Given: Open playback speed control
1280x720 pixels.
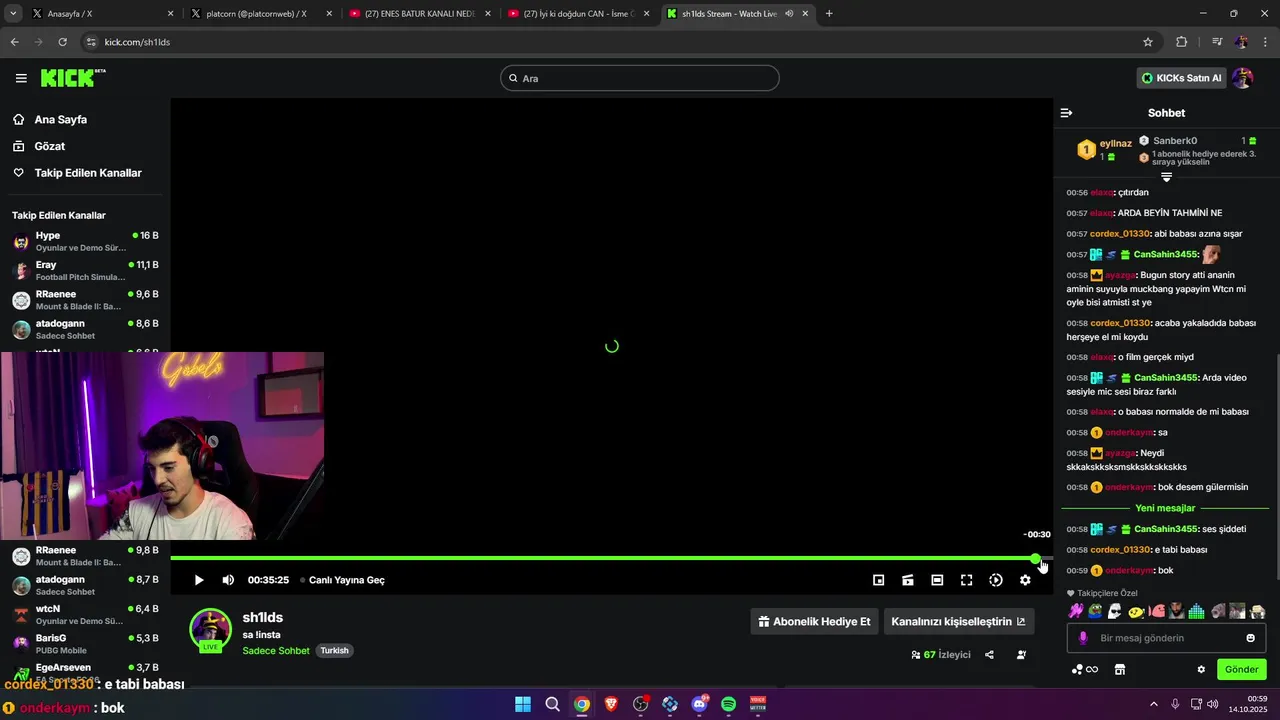Looking at the screenshot, I should (x=996, y=580).
